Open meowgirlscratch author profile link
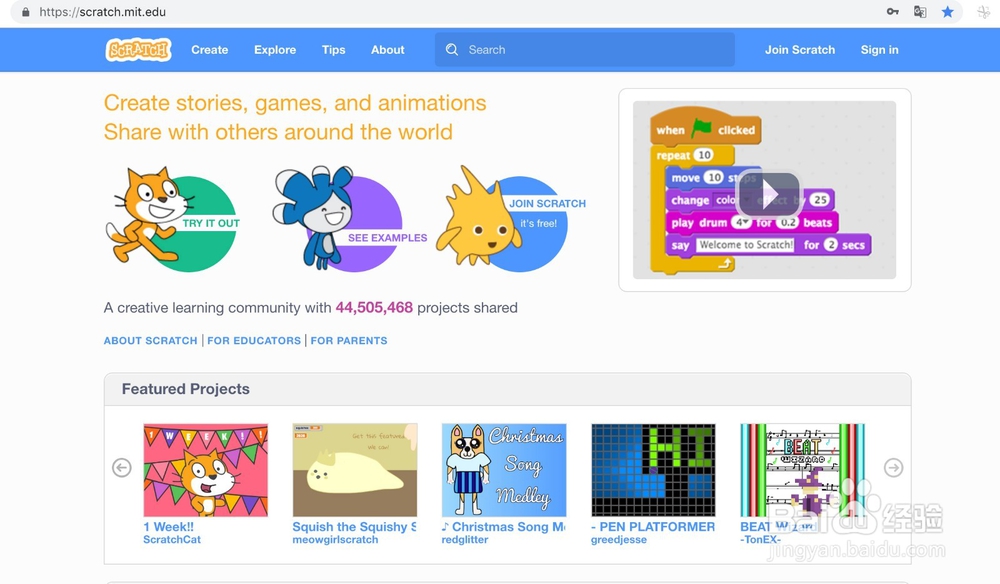The height and width of the screenshot is (584, 1000). (335, 539)
